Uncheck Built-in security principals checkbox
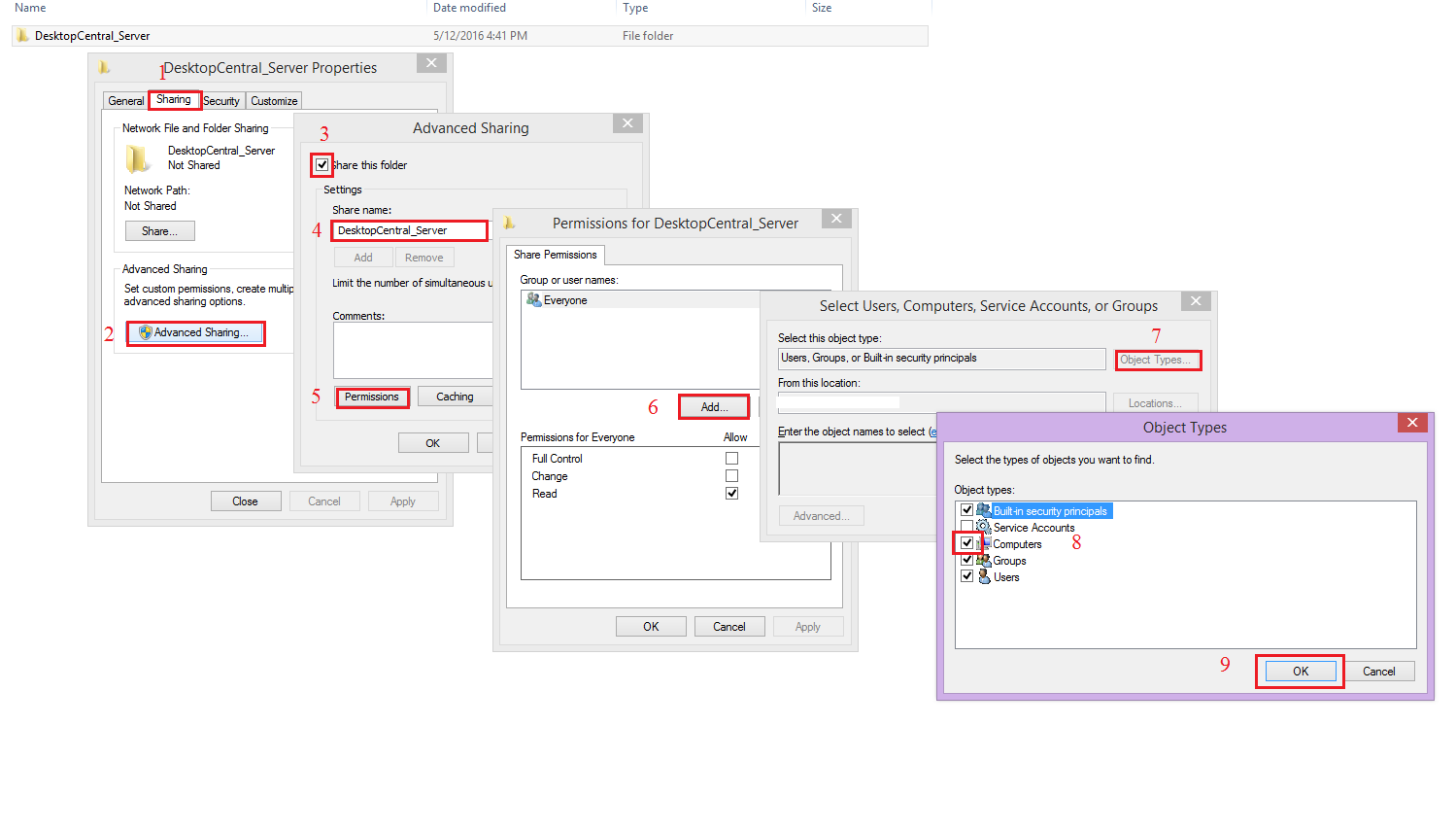 pos(966,510)
